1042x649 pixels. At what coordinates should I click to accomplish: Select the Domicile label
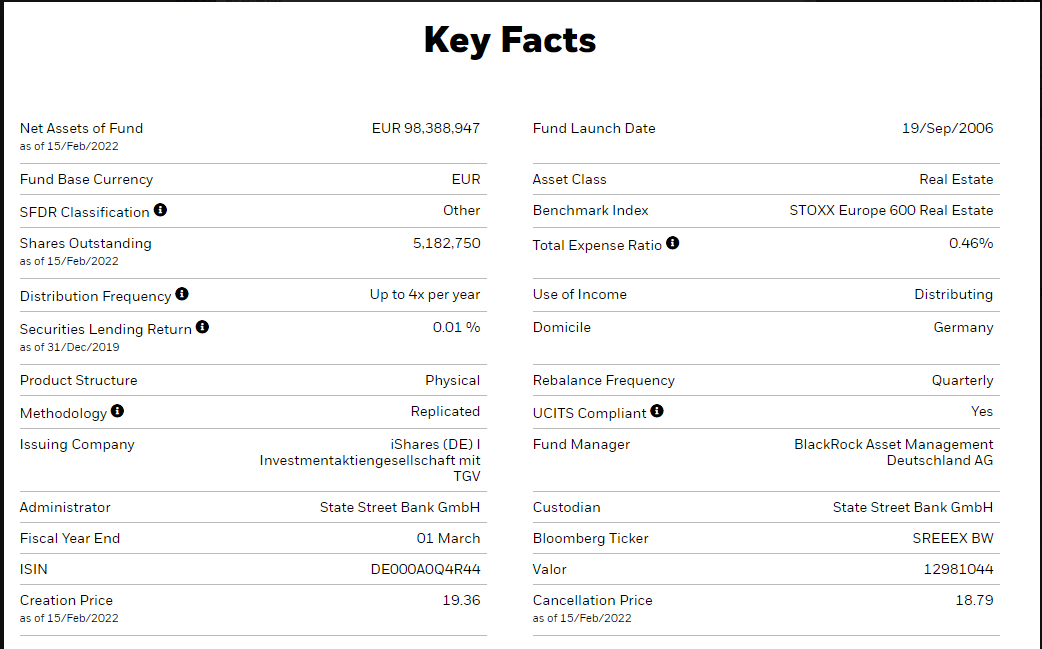pos(562,327)
